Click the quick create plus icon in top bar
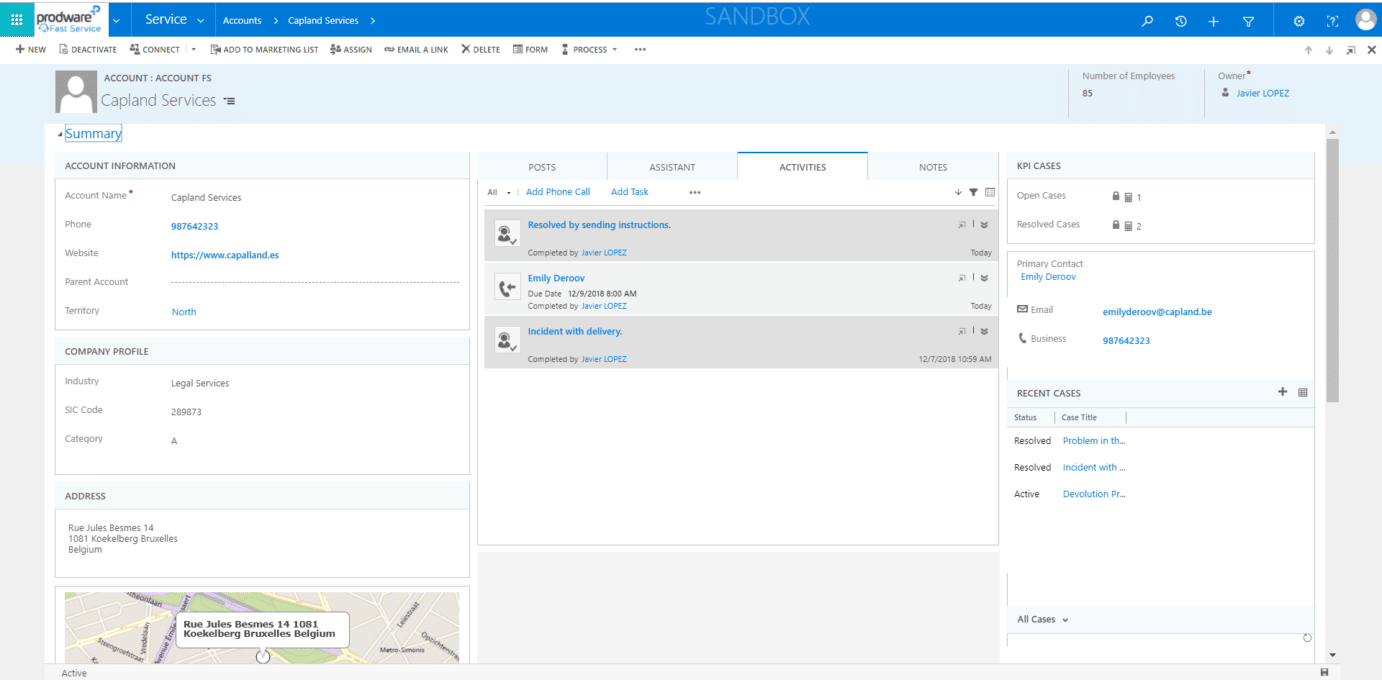This screenshot has height=680, width=1382. tap(1214, 20)
